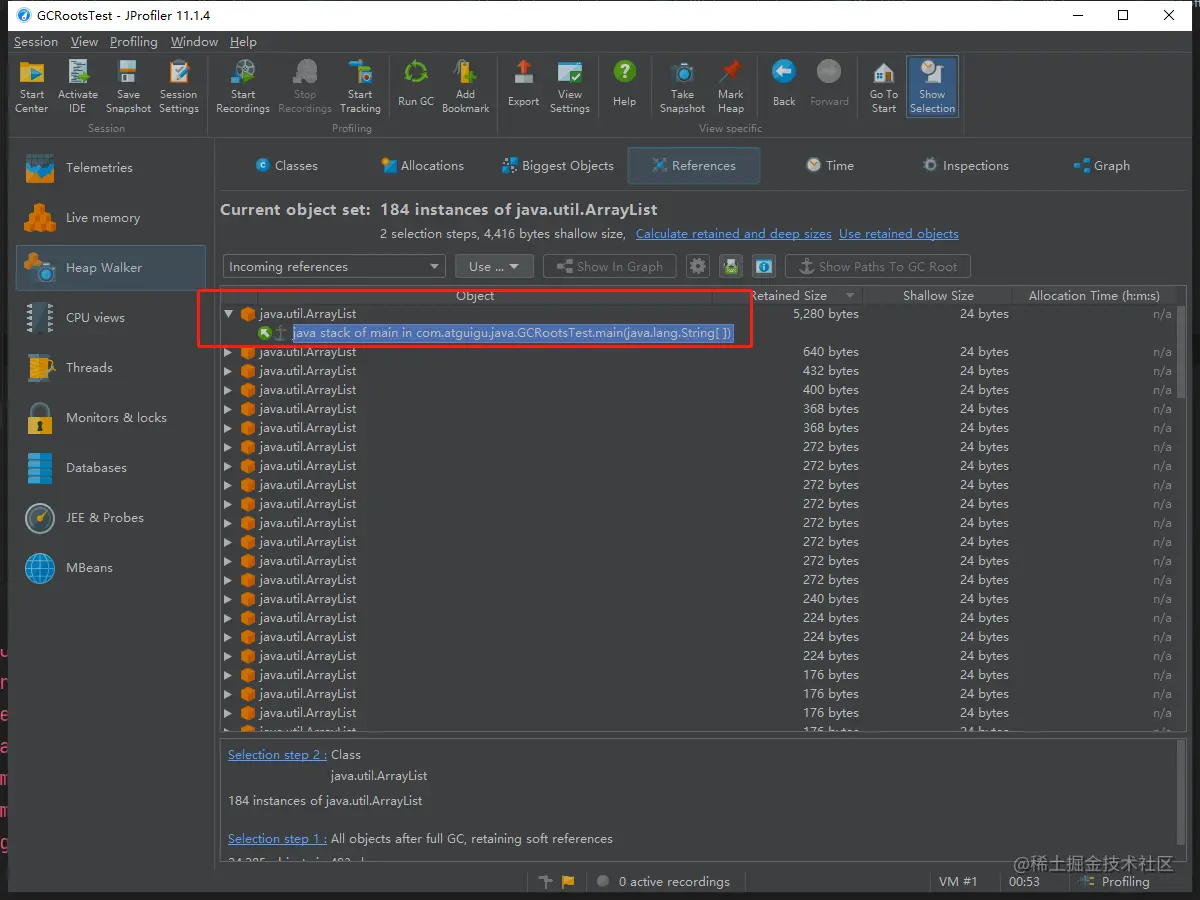The height and width of the screenshot is (900, 1200).
Task: Open CPU views section
Action: click(x=110, y=318)
